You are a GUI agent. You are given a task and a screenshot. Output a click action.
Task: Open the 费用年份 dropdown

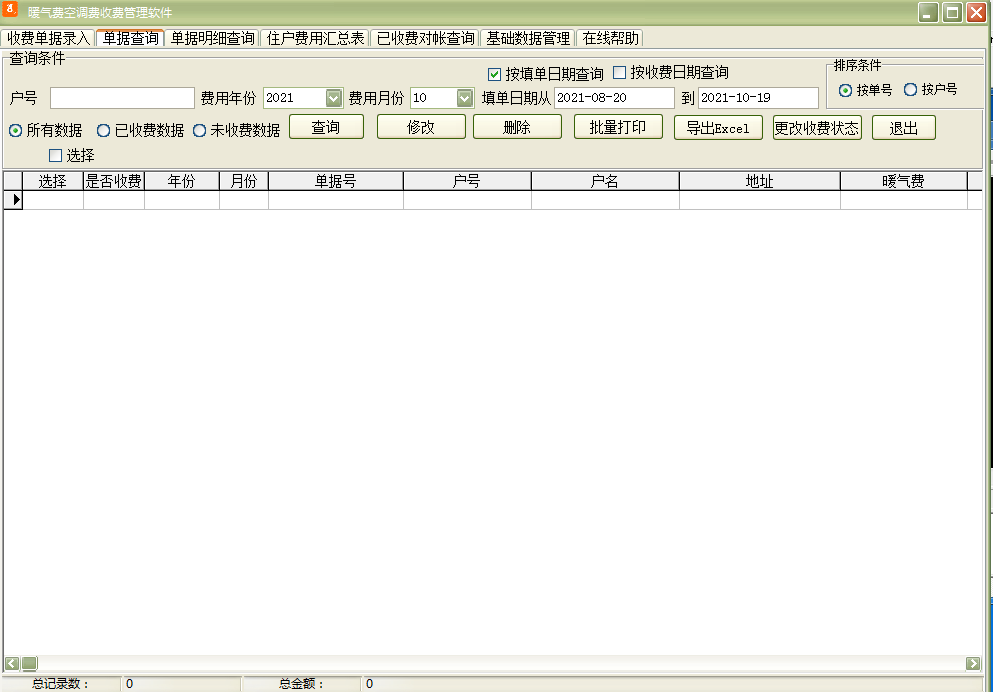click(334, 98)
